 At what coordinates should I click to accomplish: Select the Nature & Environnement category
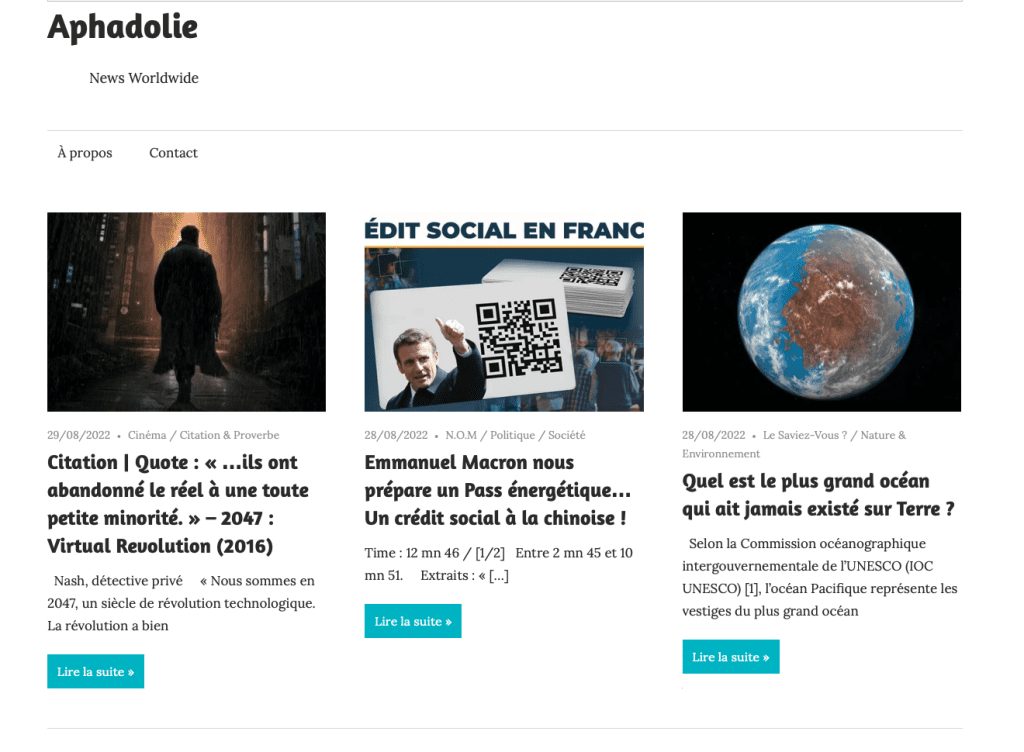794,445
